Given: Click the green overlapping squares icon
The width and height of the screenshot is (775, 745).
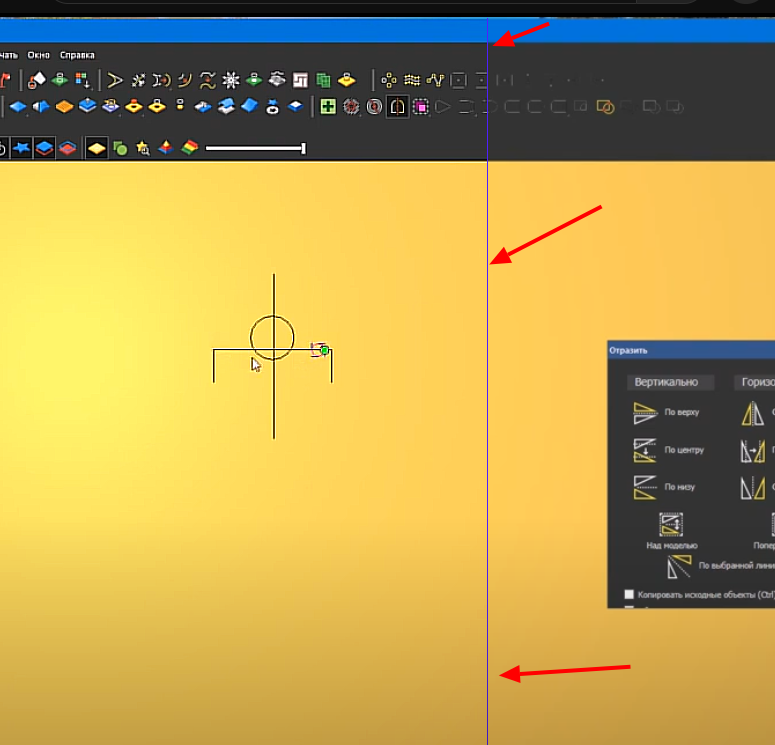Looking at the screenshot, I should (x=323, y=80).
